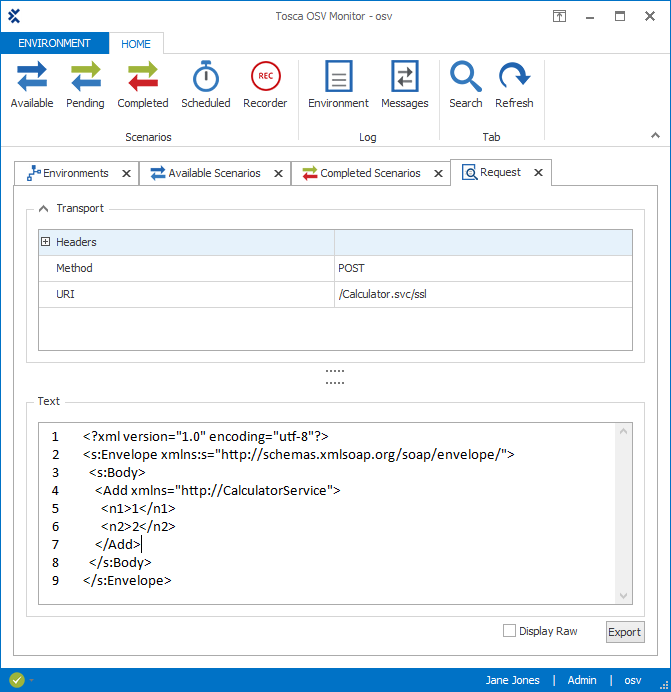Enable the Display Raw checkbox
The height and width of the screenshot is (692, 671).
click(510, 631)
